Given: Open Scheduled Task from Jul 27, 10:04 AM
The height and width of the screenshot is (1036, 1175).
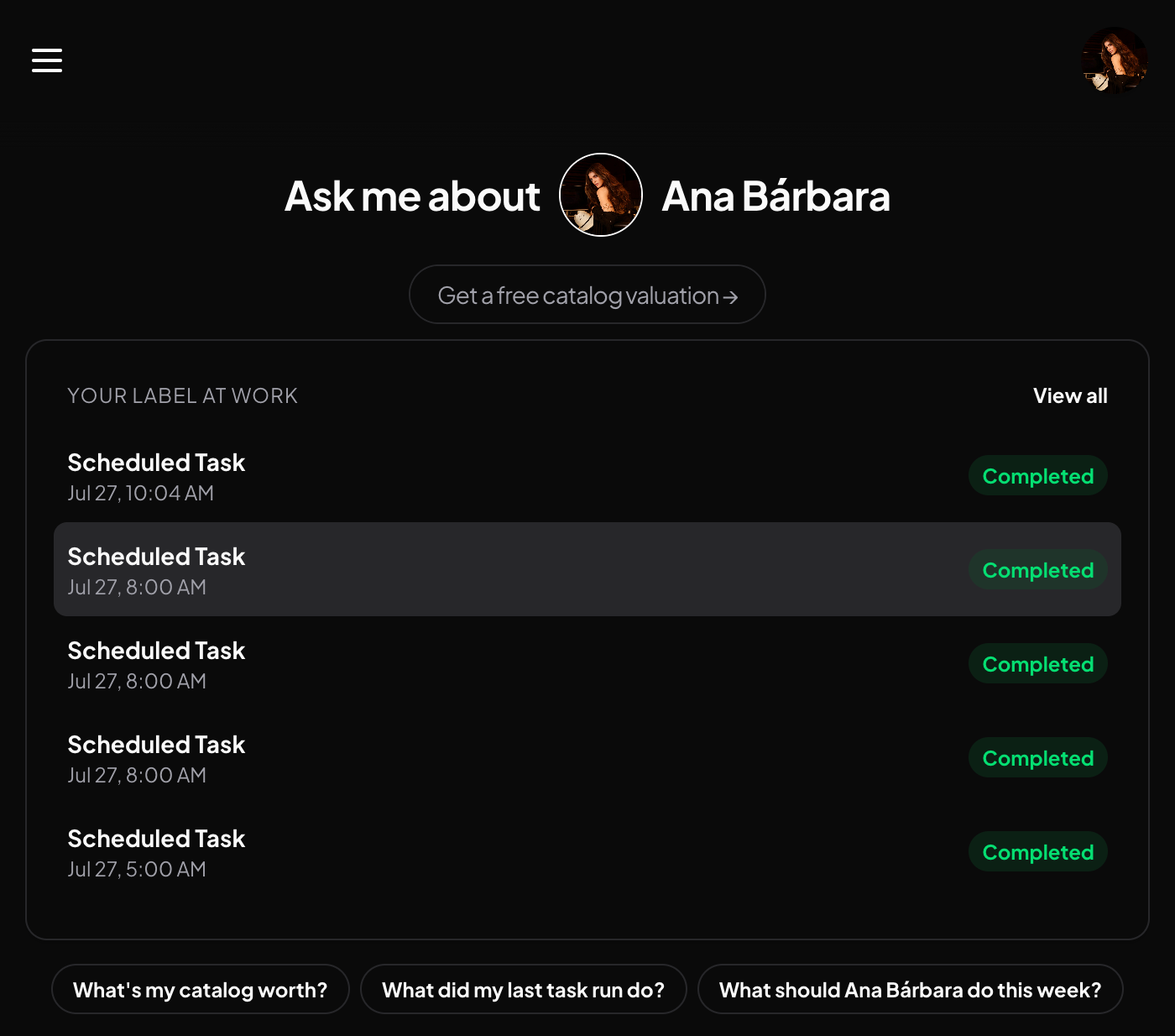Looking at the screenshot, I should (587, 476).
